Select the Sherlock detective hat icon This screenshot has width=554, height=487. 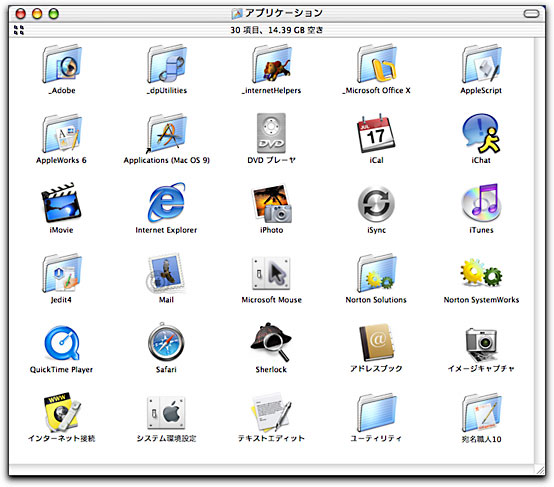click(x=271, y=342)
